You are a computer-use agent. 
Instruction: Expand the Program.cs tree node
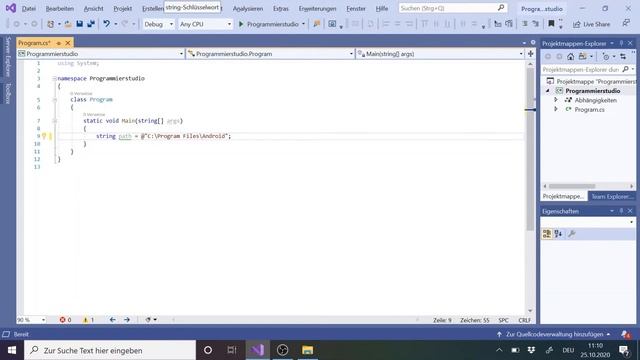point(556,109)
